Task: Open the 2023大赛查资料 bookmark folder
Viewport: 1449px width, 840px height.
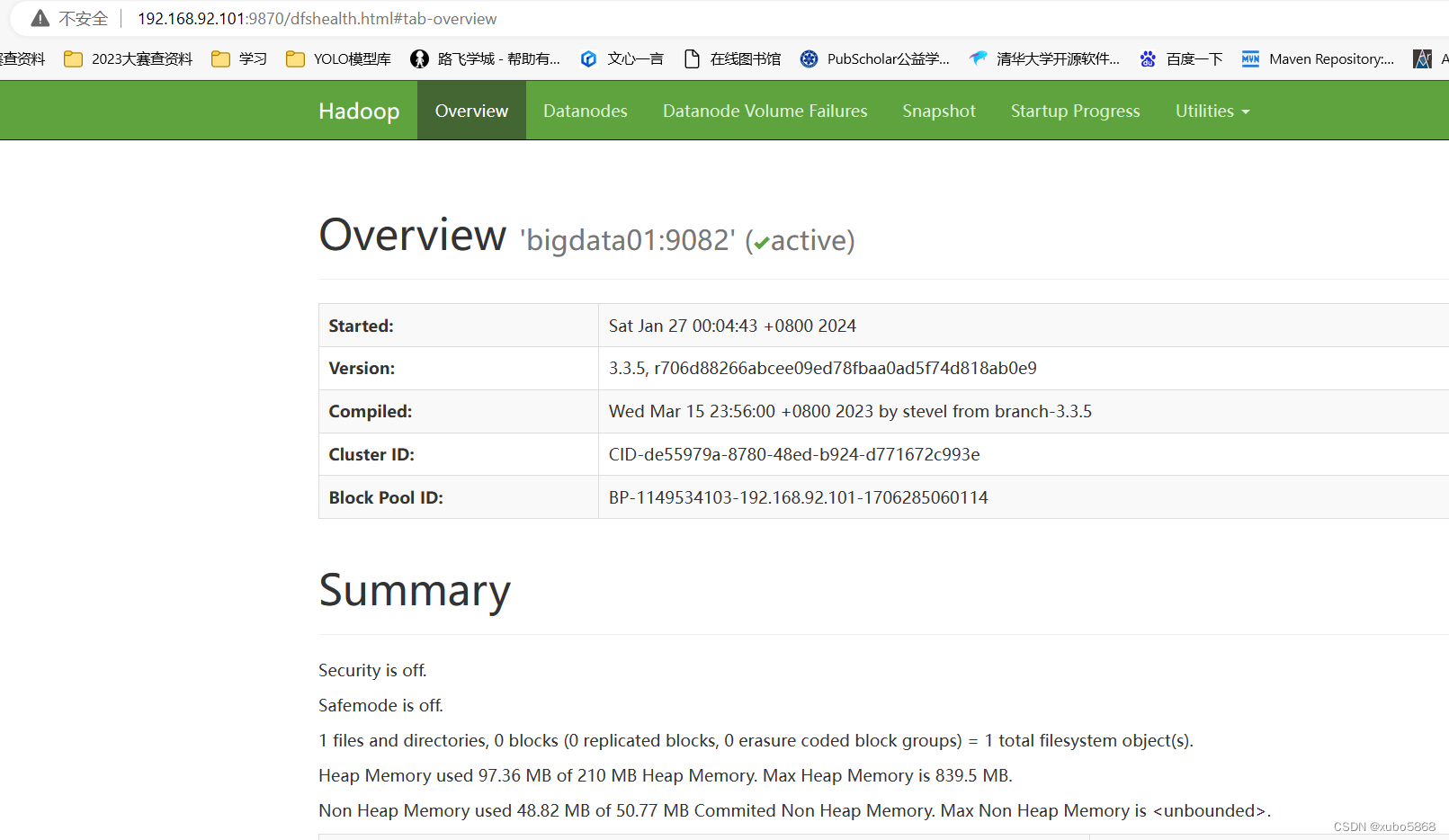Action: [129, 59]
